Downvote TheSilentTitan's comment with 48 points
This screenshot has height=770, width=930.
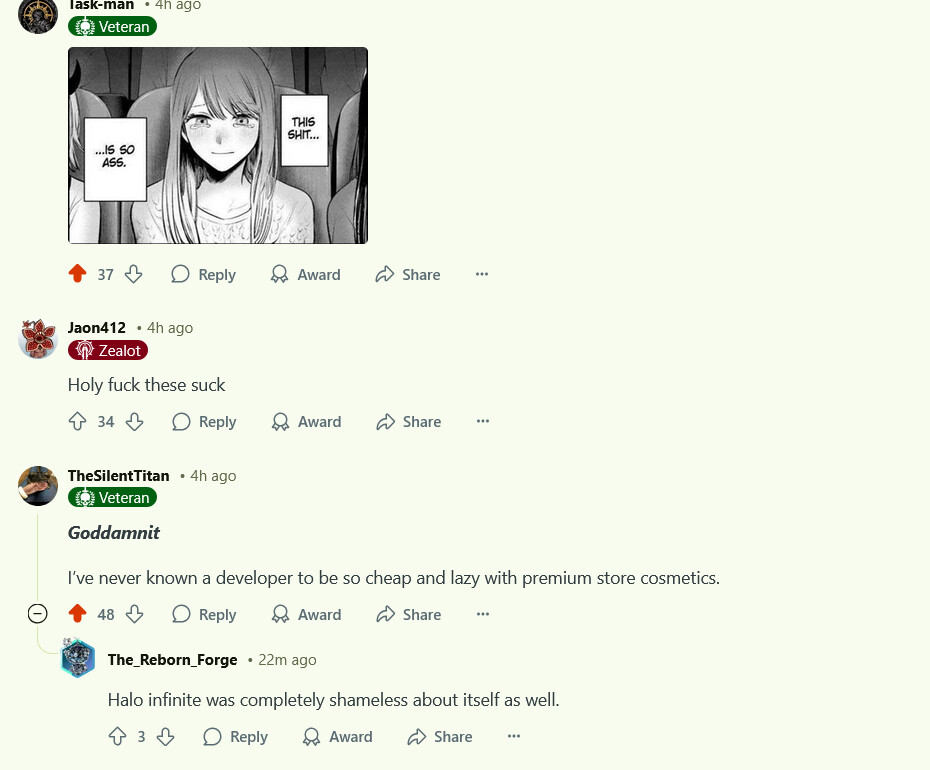(135, 614)
